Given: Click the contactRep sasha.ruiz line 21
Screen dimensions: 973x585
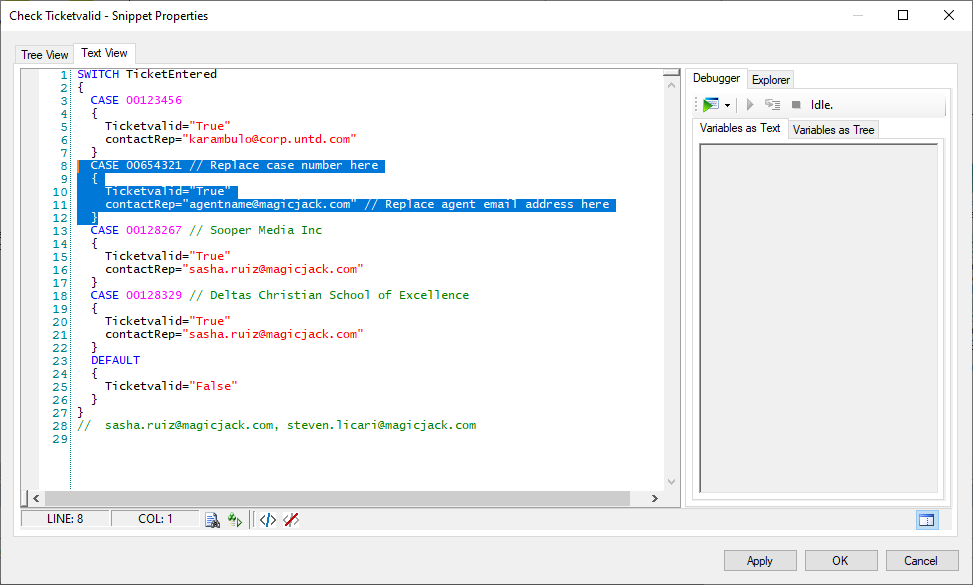Looking at the screenshot, I should (x=234, y=334).
